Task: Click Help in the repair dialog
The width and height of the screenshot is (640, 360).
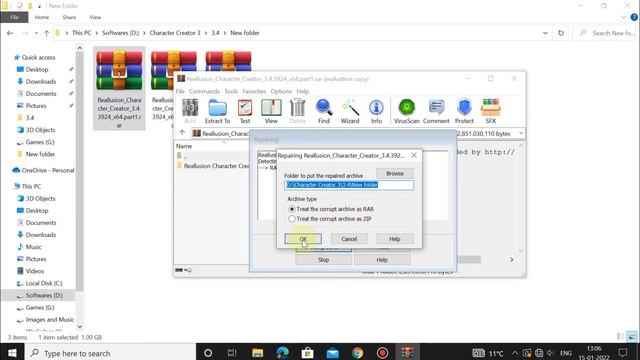Action: pyautogui.click(x=394, y=239)
